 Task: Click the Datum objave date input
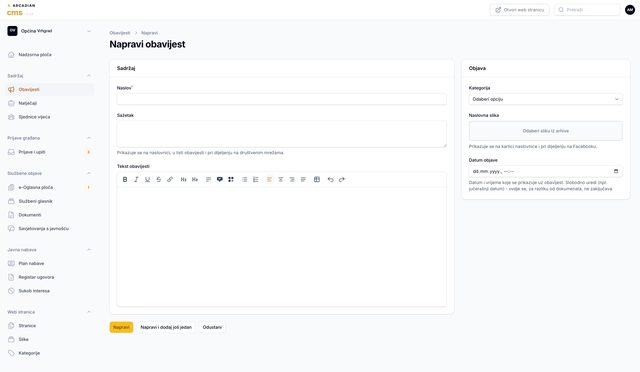pyautogui.click(x=546, y=172)
